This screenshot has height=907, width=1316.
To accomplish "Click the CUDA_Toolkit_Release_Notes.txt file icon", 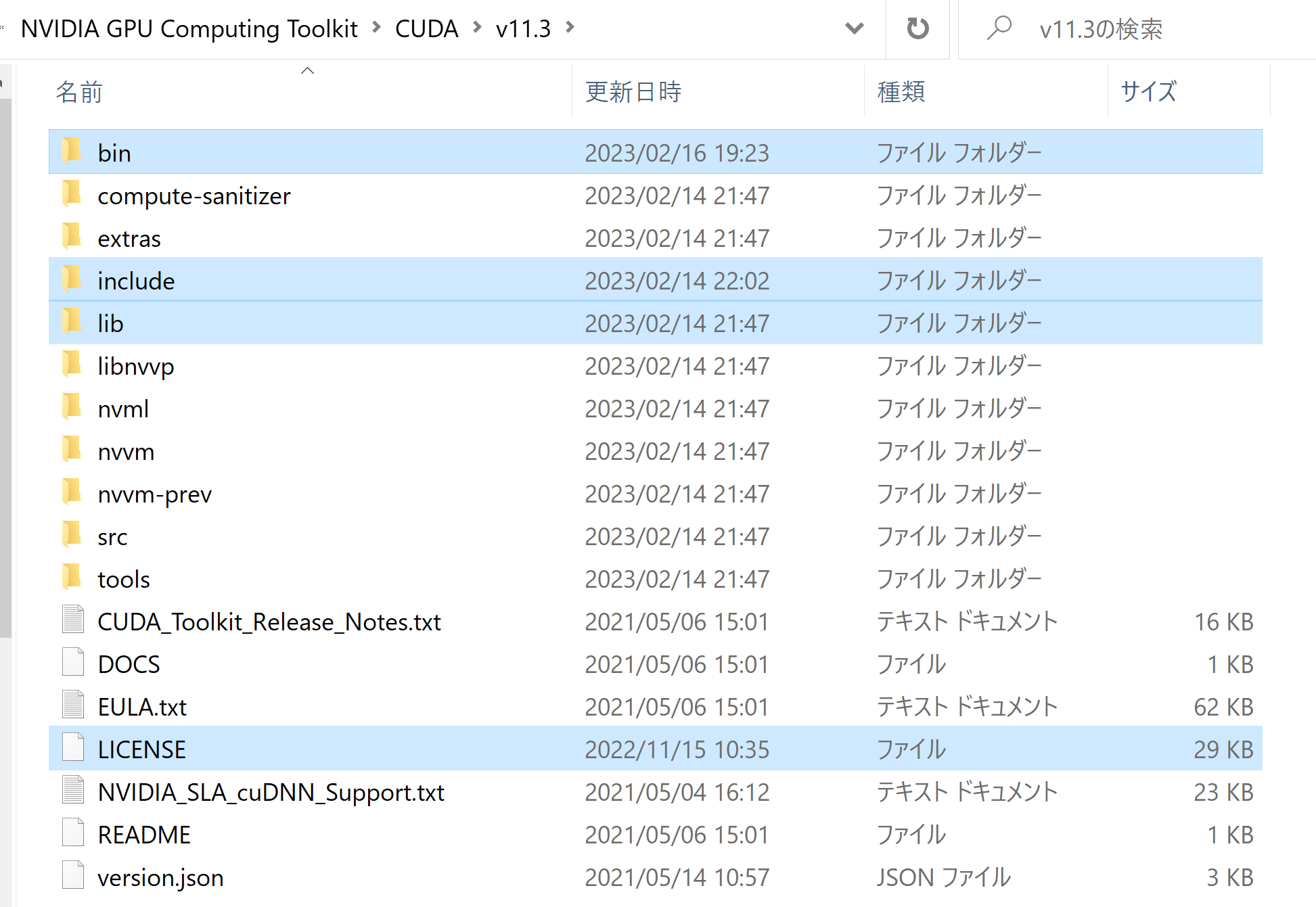I will (73, 620).
